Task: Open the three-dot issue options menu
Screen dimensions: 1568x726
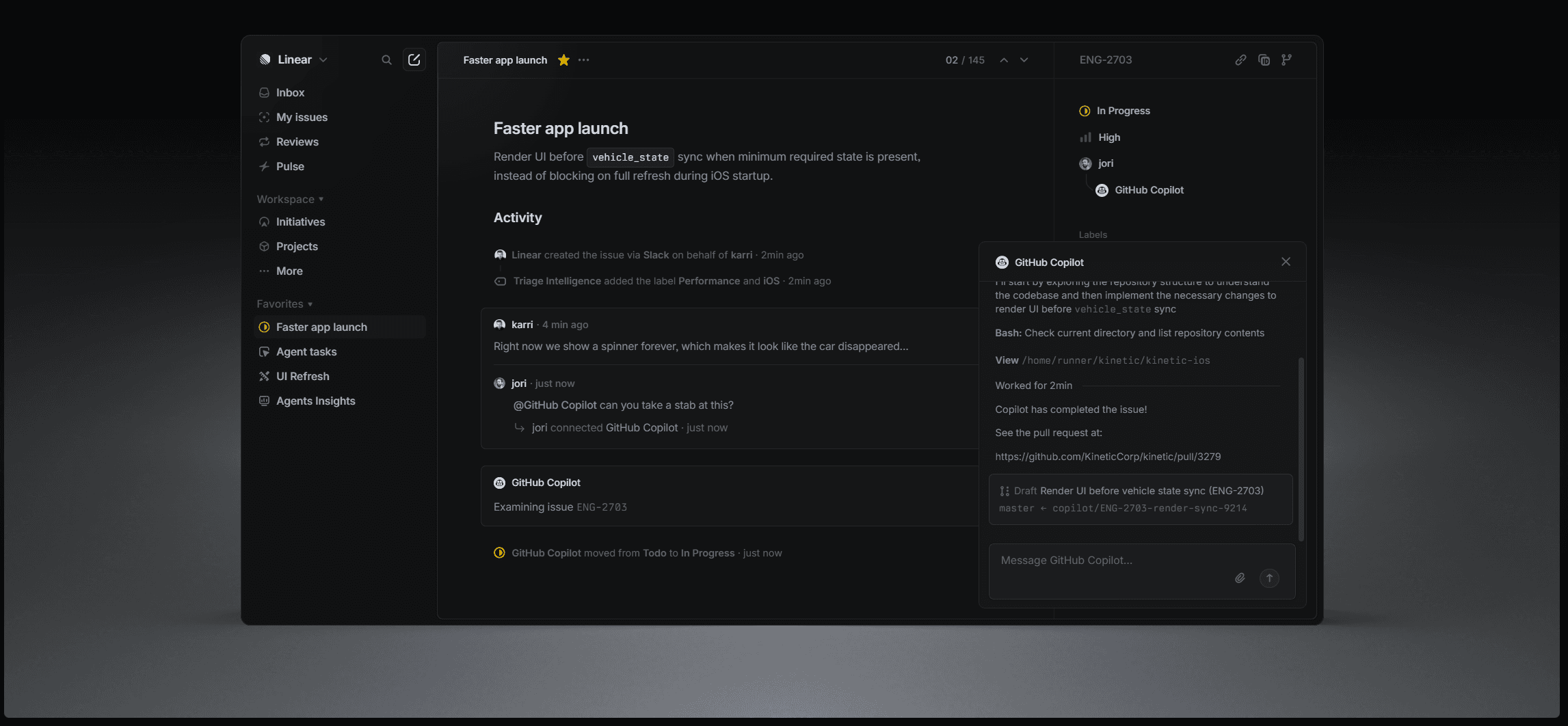Action: (583, 60)
